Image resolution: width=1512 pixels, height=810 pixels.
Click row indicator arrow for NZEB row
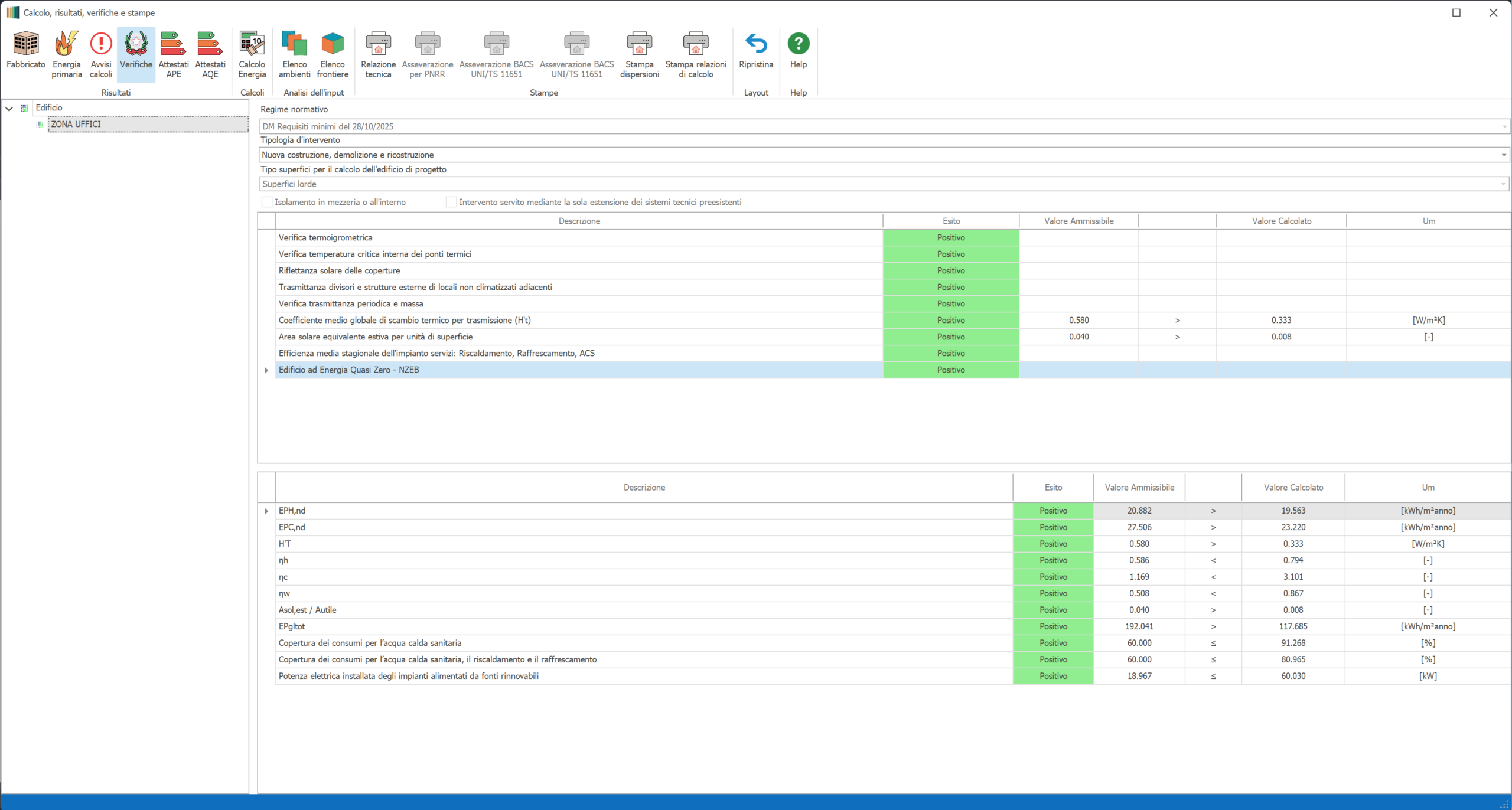[266, 370]
